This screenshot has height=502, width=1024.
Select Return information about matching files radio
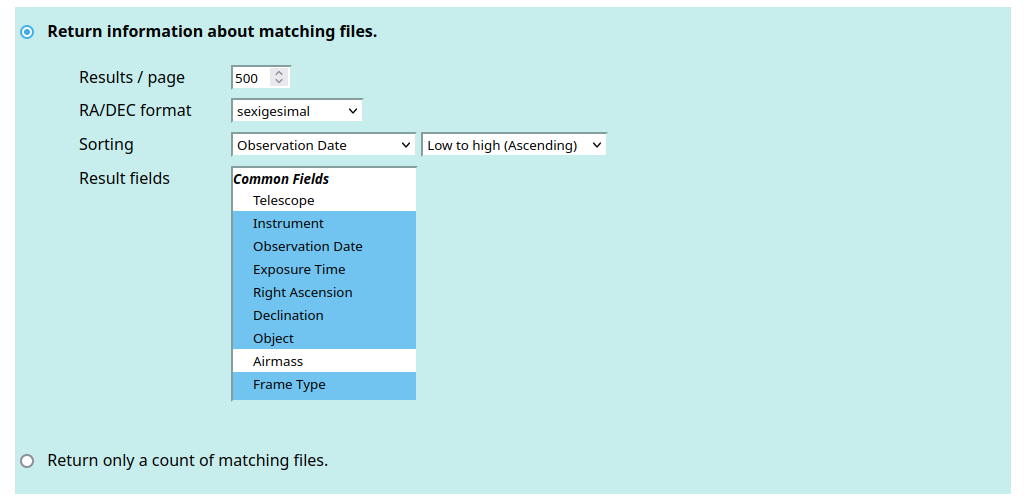(x=27, y=31)
